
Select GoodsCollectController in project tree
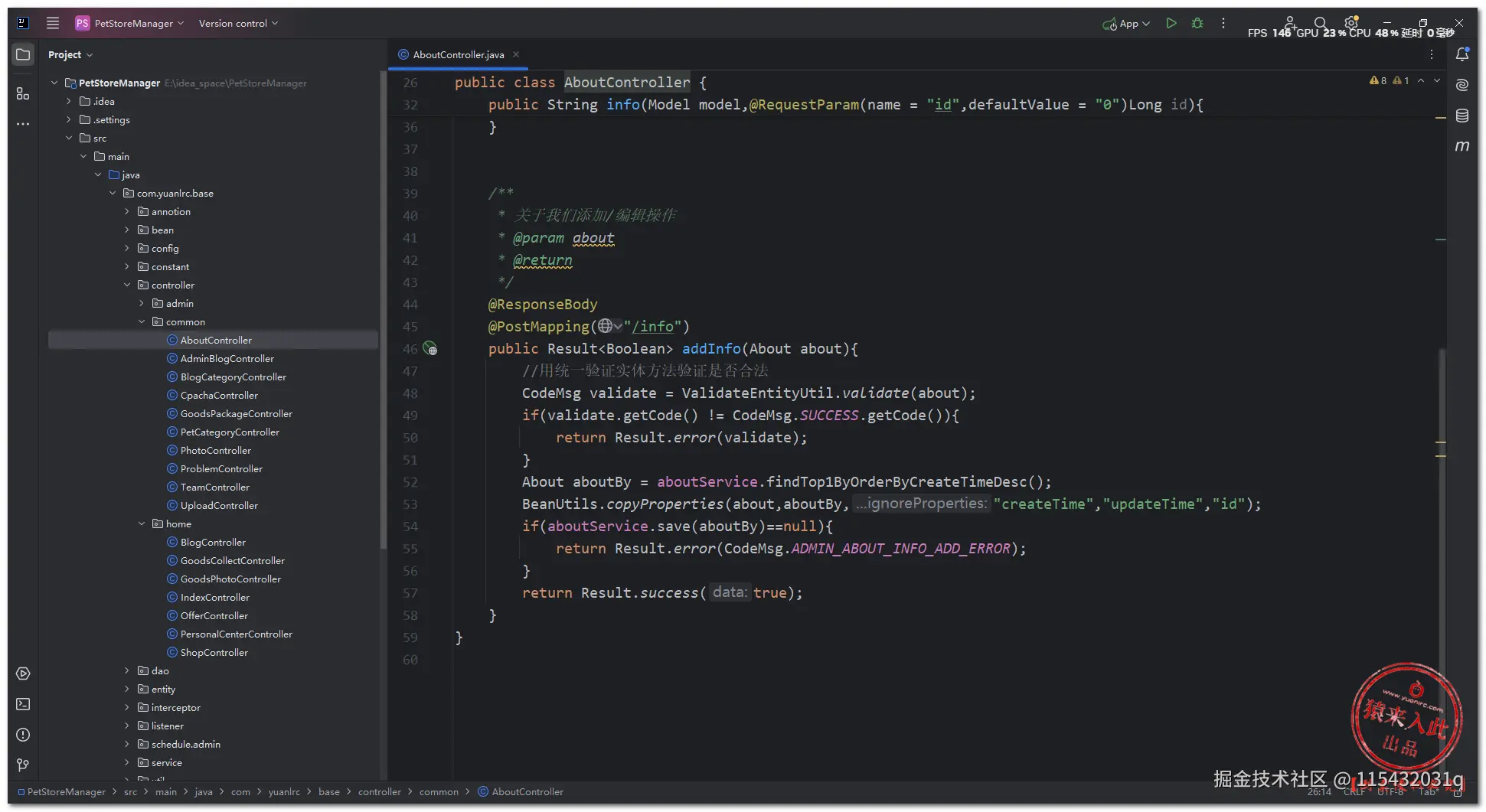(x=232, y=560)
